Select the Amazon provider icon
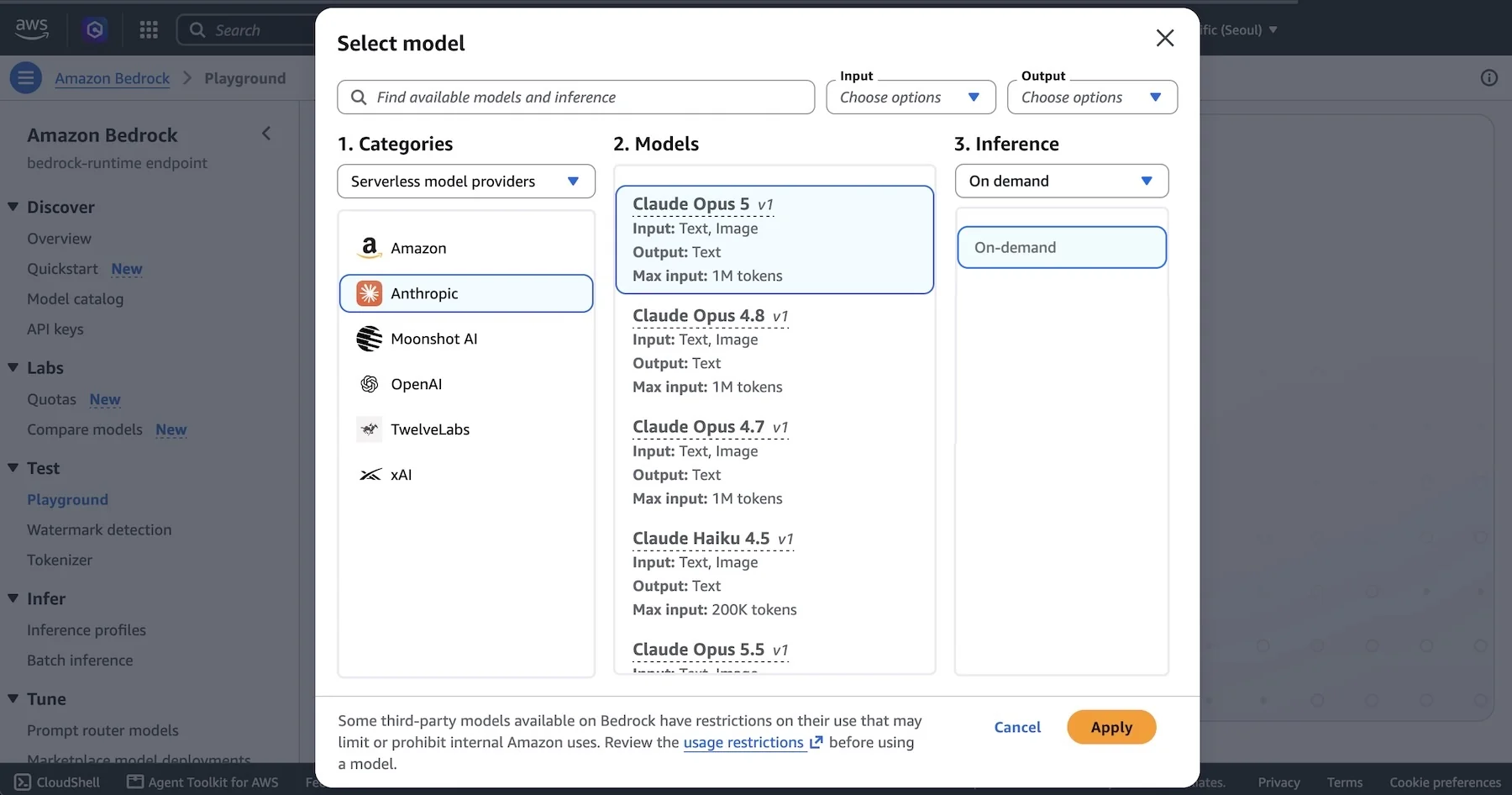Viewport: 1512px width, 795px height. click(x=369, y=248)
